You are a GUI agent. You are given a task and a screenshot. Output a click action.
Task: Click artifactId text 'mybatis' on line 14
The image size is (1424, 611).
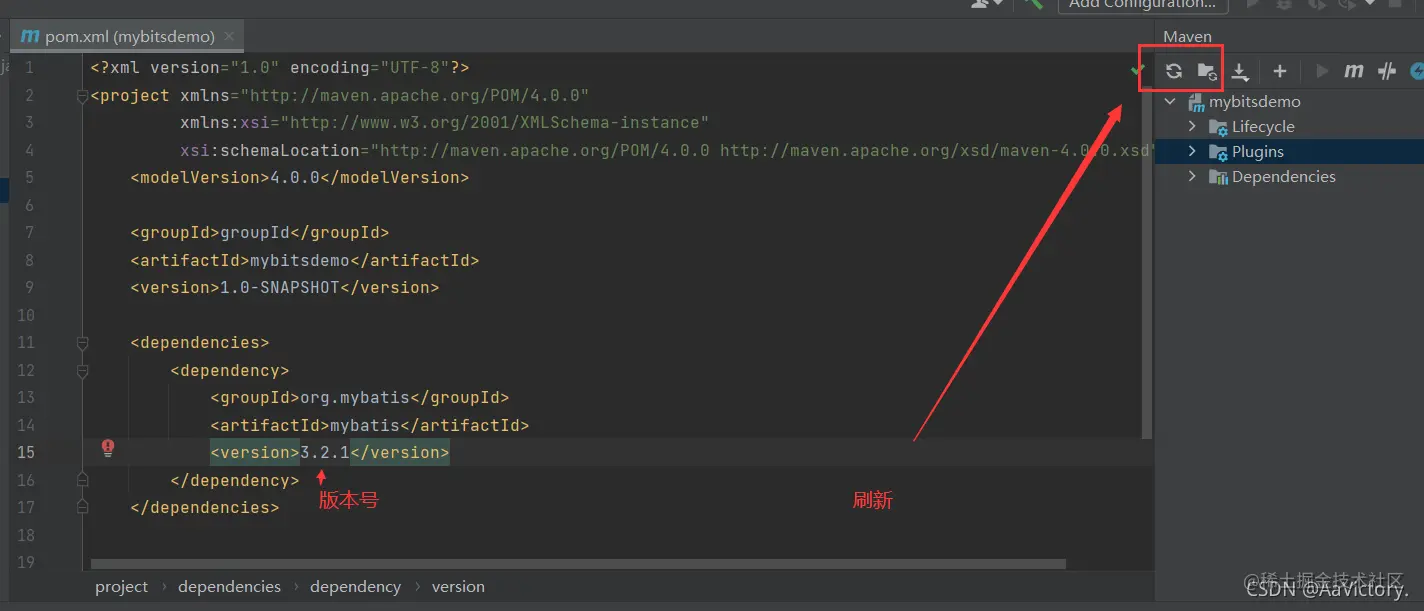(x=365, y=425)
